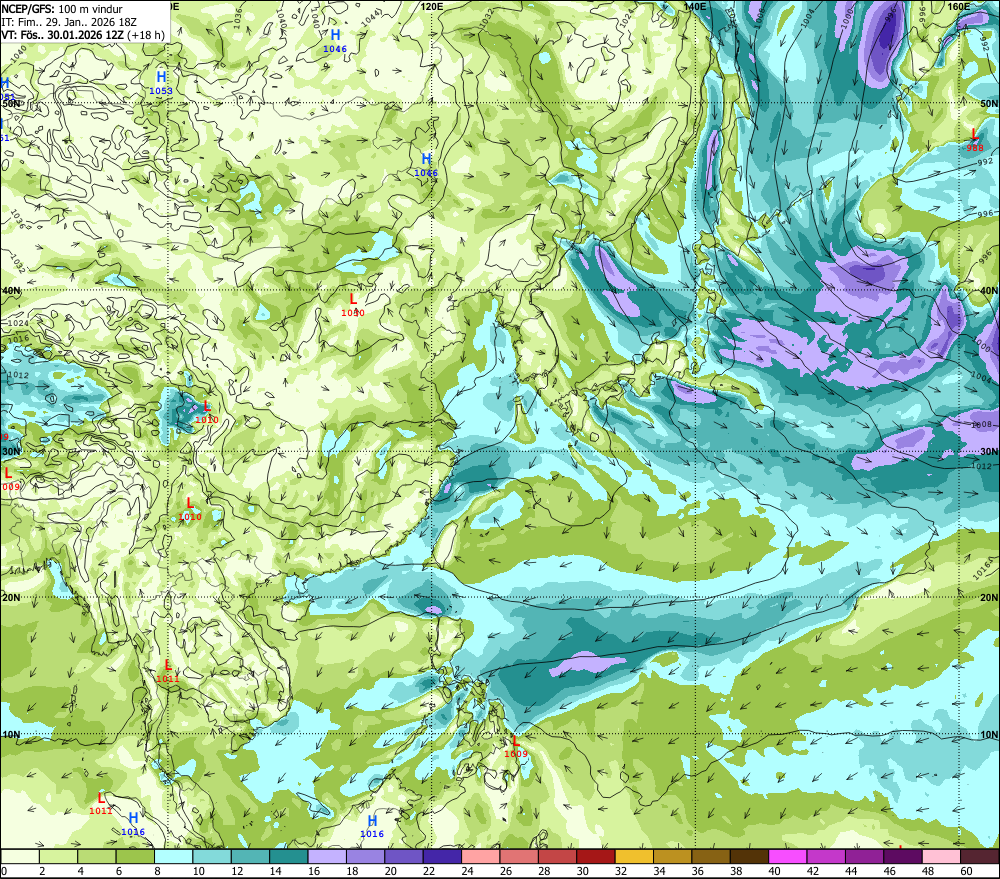Click the 10N label on the right edge

tap(989, 734)
